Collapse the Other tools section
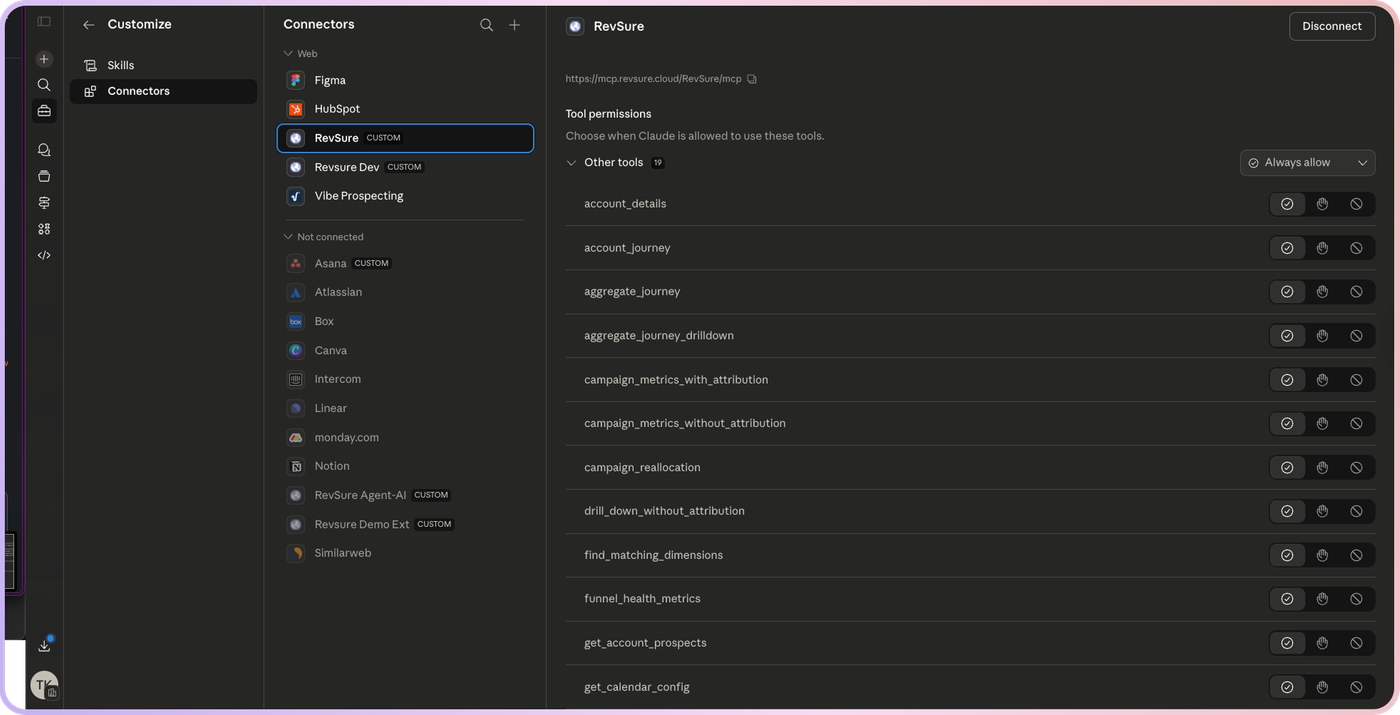 (x=572, y=163)
